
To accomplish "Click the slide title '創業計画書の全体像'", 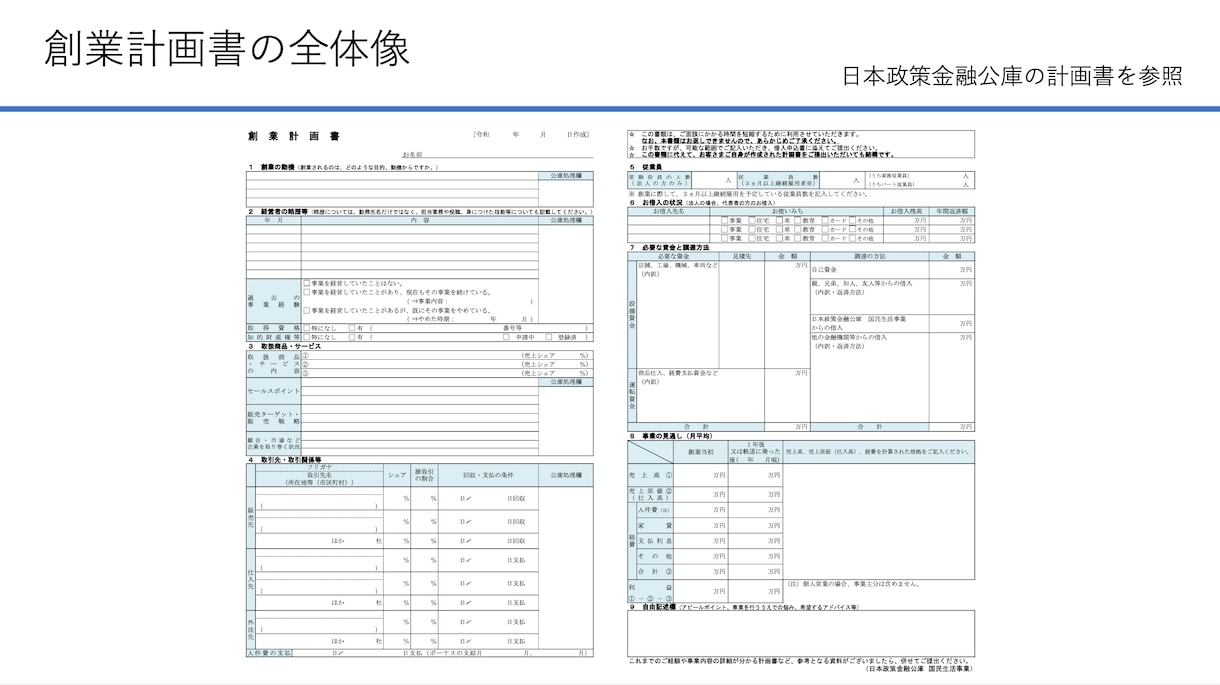I will point(227,48).
